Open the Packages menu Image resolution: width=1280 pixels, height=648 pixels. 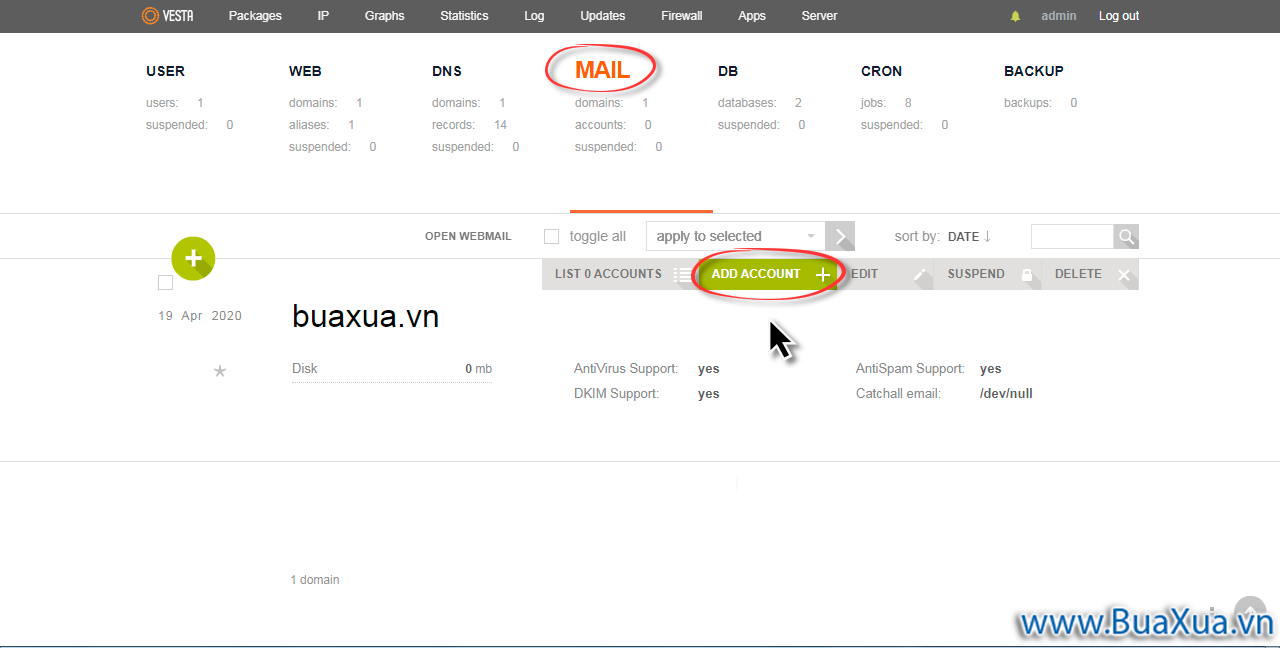pos(255,16)
